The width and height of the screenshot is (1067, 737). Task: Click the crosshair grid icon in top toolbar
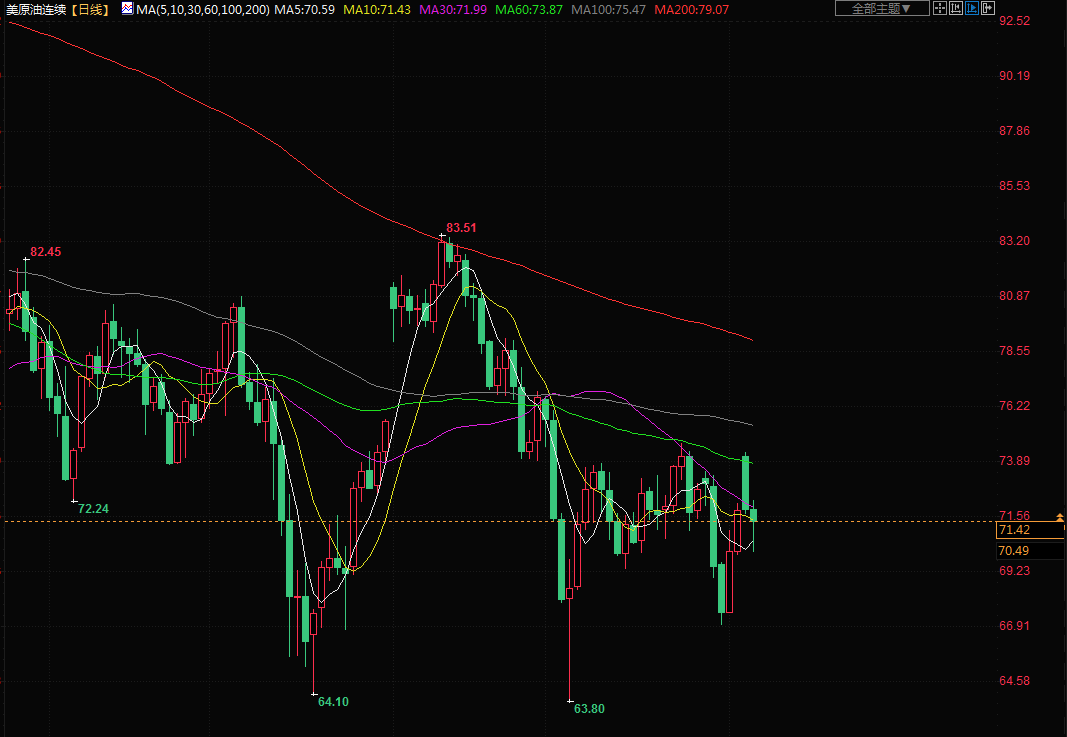coord(938,9)
